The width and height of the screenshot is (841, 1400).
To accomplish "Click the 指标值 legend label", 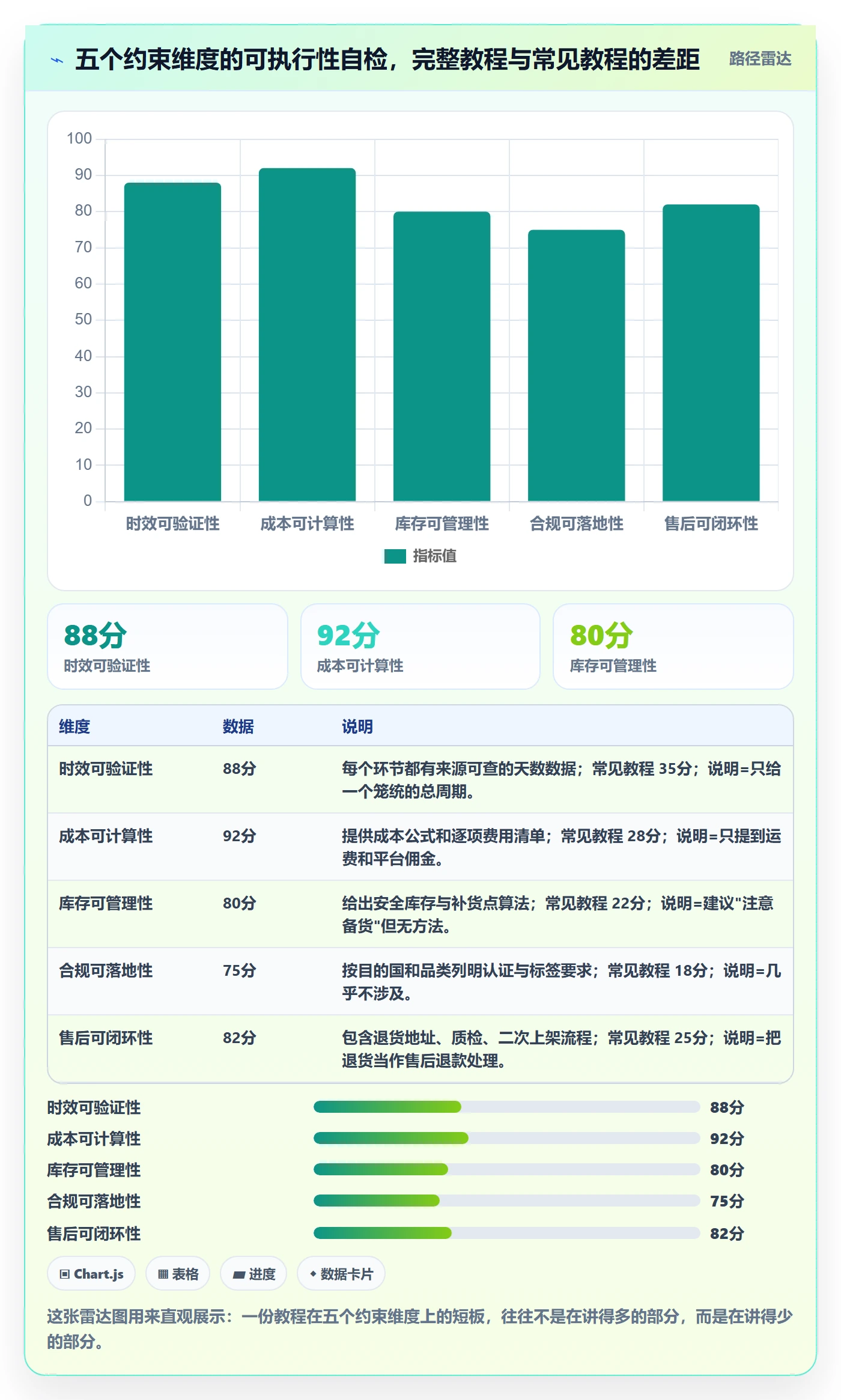I will click(x=435, y=556).
